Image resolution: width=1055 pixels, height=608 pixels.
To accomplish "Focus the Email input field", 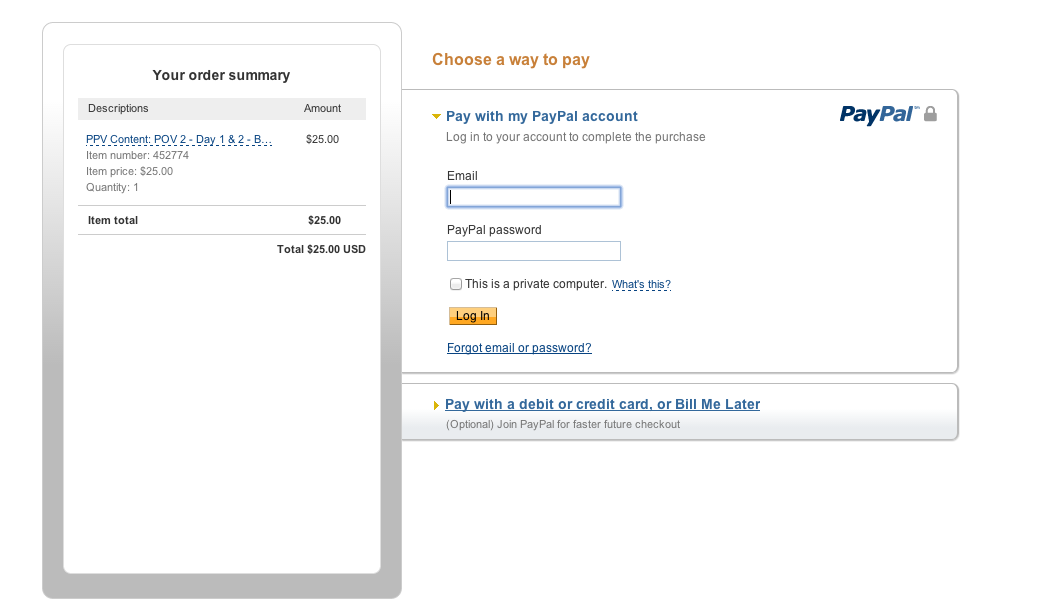I will click(x=534, y=197).
